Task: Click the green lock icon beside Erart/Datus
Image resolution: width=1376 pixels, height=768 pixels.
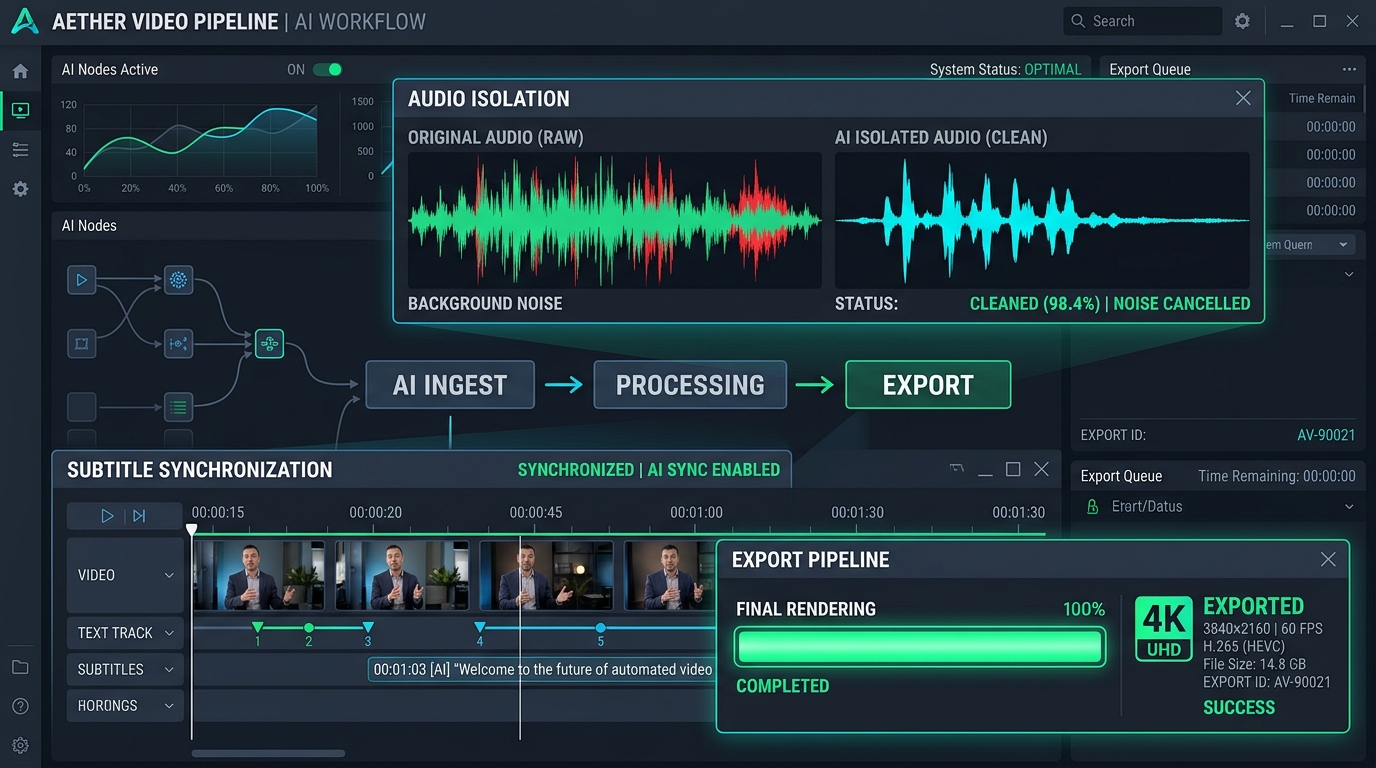Action: (1092, 507)
